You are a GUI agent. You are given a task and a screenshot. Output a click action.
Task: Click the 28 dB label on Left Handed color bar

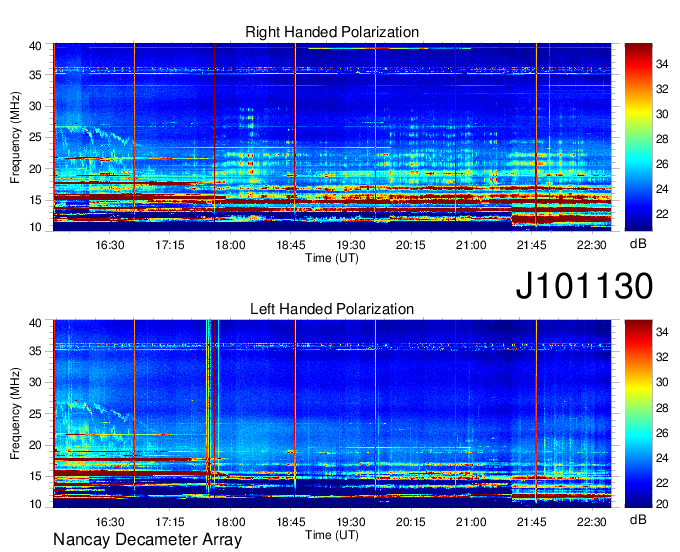pyautogui.click(x=662, y=408)
